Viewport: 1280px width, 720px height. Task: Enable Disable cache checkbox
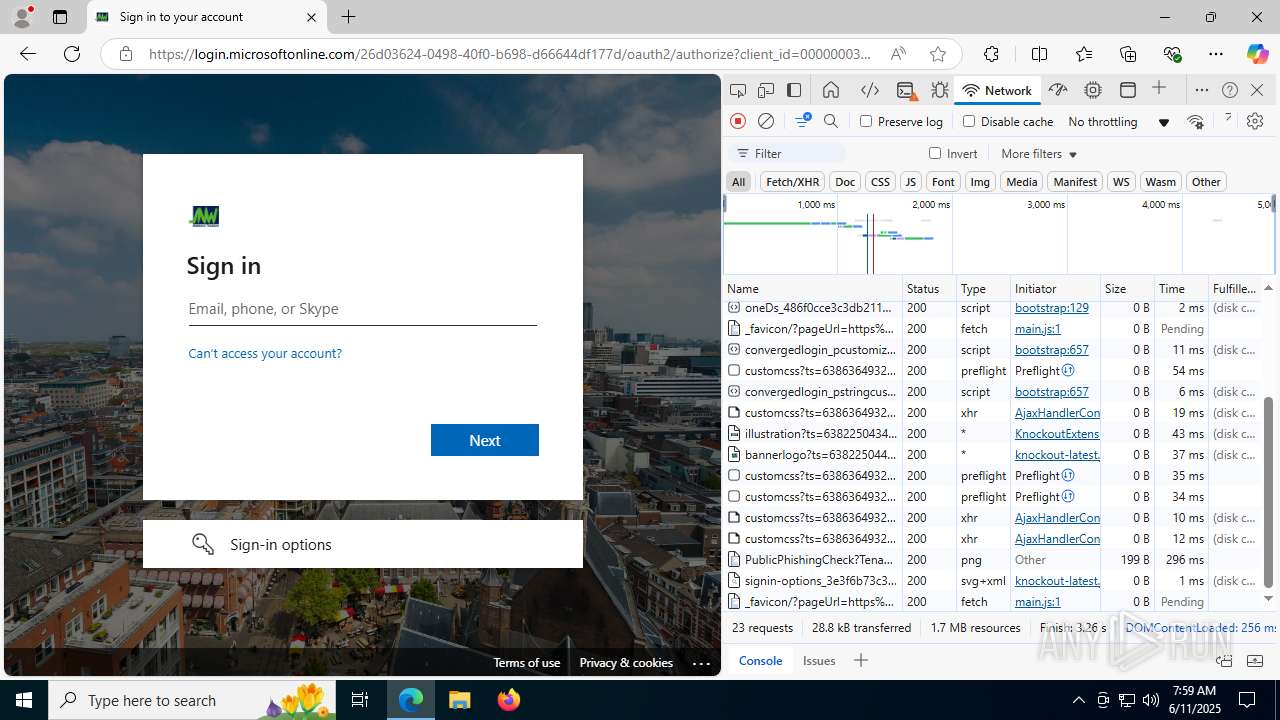pos(968,121)
